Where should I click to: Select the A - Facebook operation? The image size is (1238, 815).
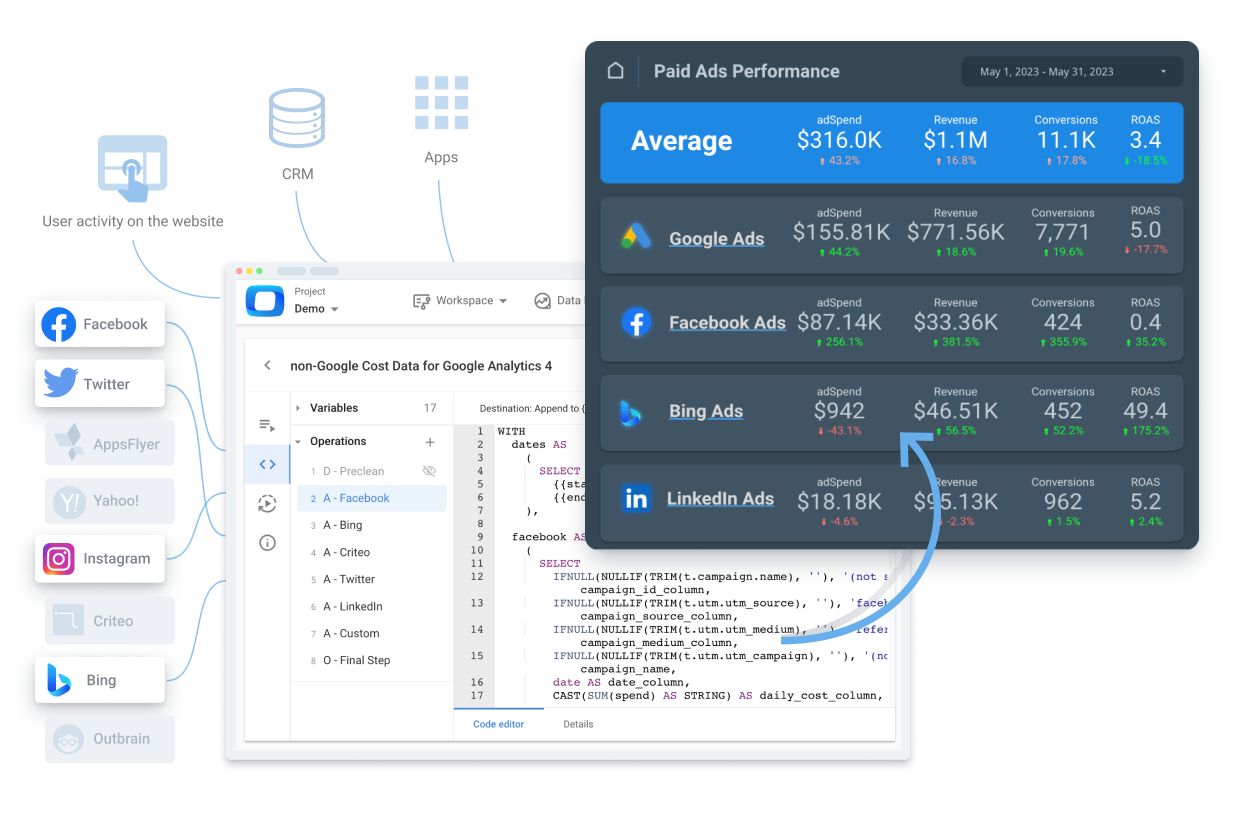click(372, 498)
